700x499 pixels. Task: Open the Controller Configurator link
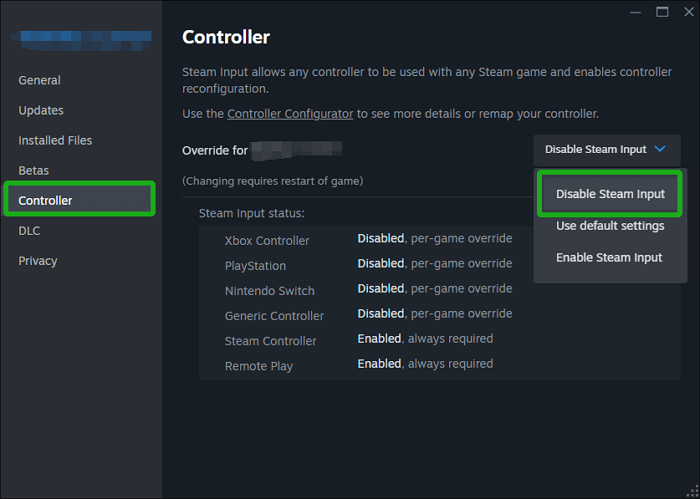click(x=290, y=113)
